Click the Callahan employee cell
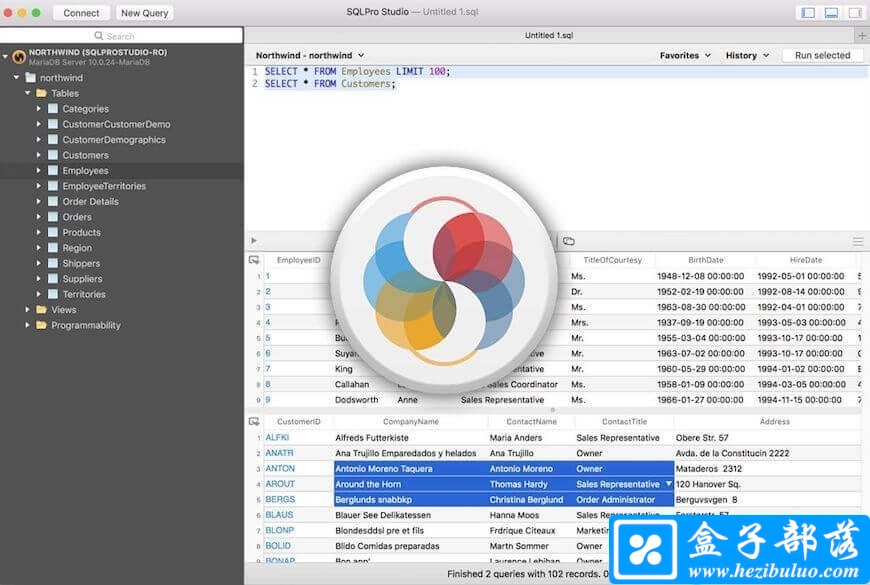The image size is (870, 585). click(352, 384)
